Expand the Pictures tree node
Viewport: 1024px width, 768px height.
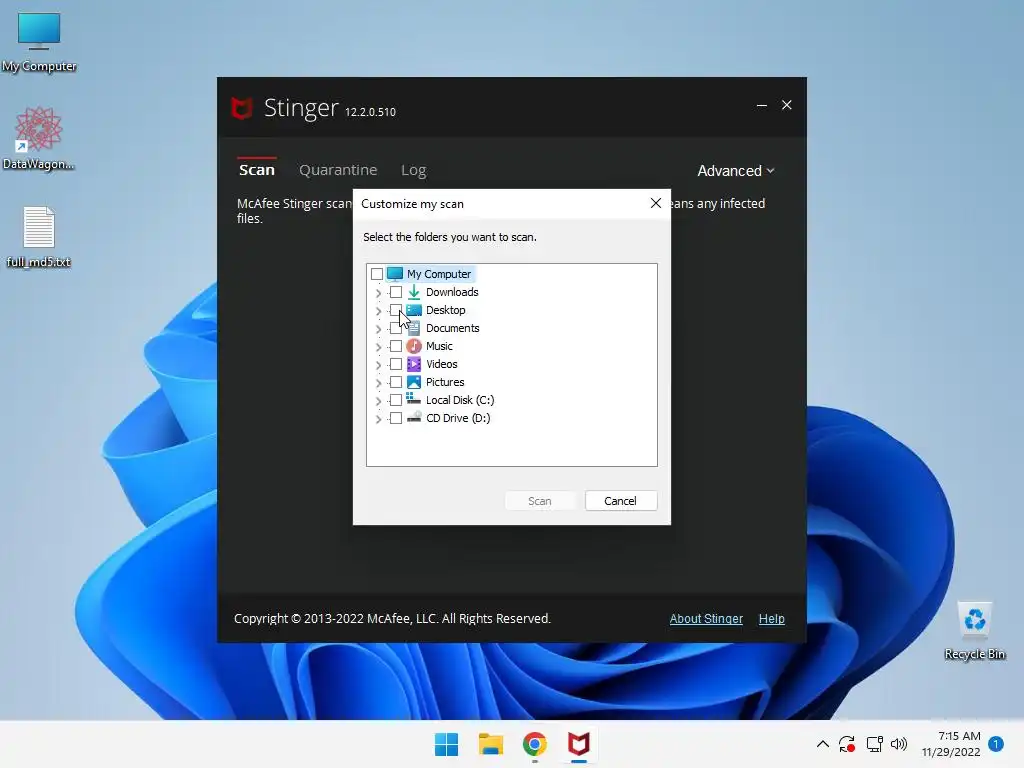[378, 383]
